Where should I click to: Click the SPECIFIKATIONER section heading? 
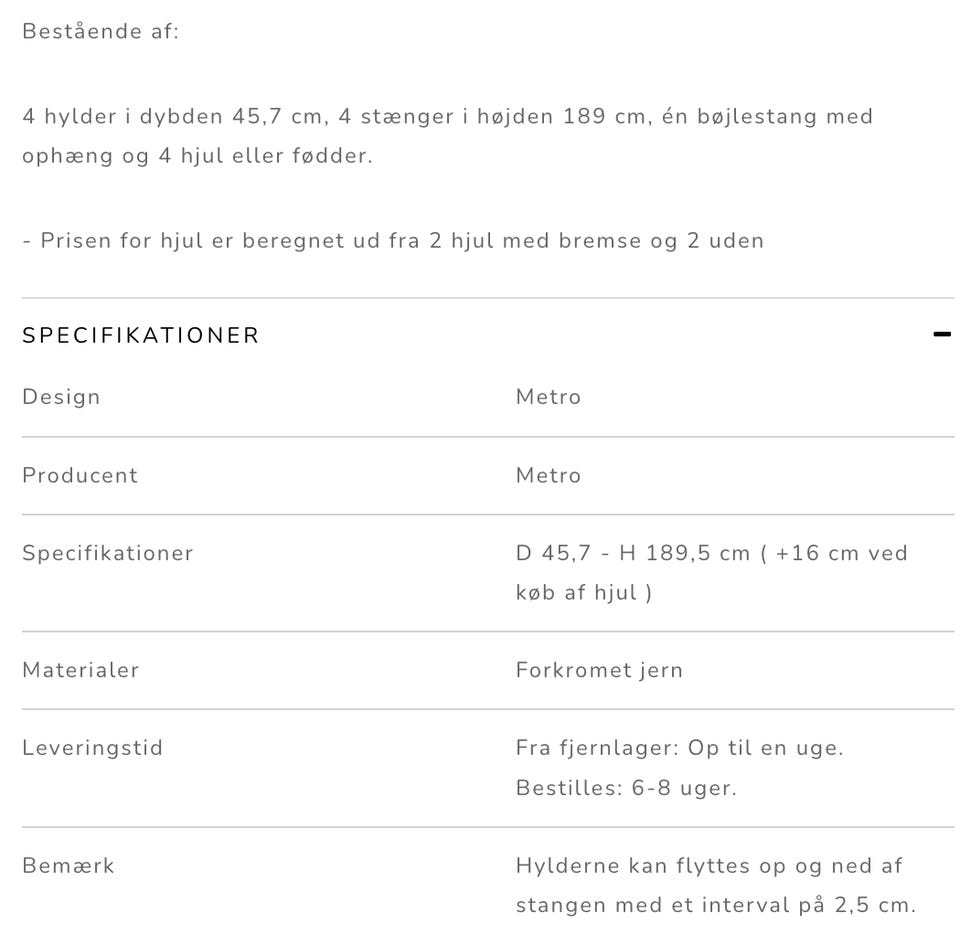[141, 335]
